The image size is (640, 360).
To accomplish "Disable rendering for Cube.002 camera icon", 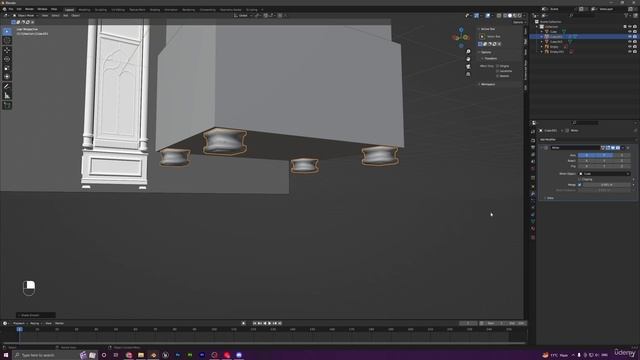I will (x=635, y=42).
